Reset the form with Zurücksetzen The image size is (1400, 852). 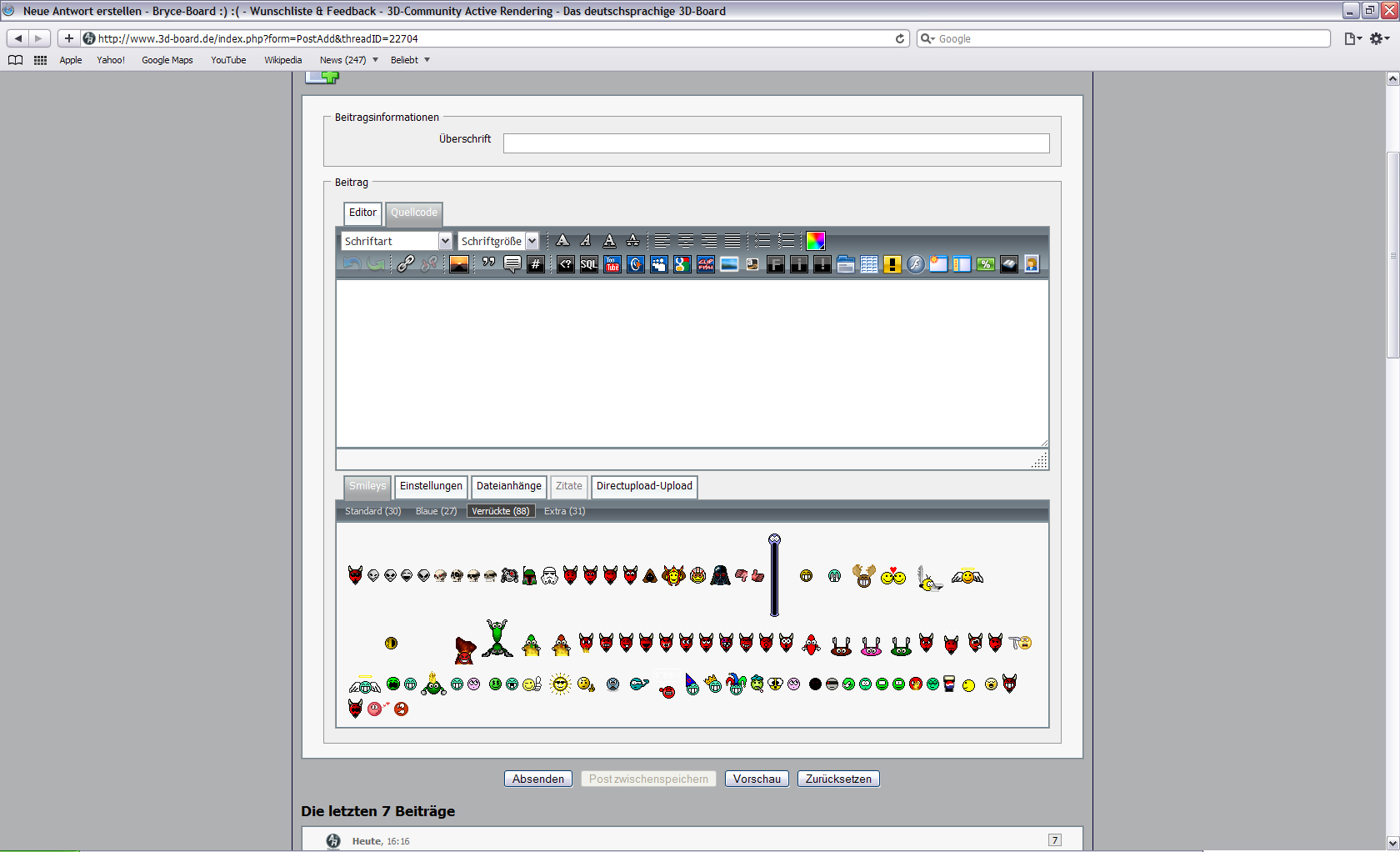tap(838, 779)
